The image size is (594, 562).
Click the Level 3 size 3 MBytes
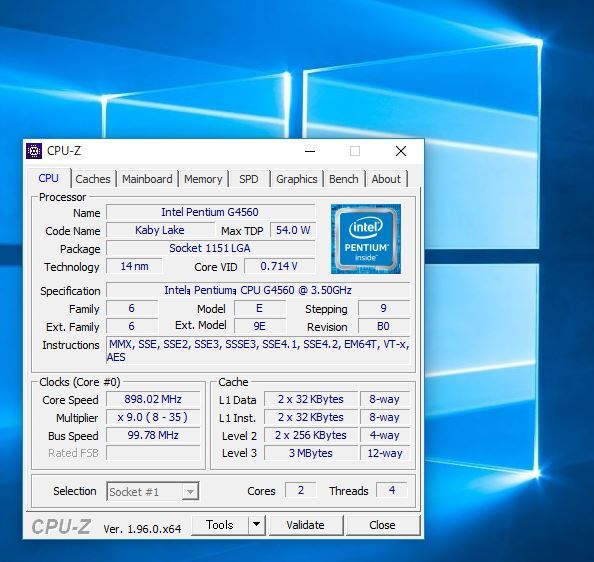pyautogui.click(x=311, y=453)
